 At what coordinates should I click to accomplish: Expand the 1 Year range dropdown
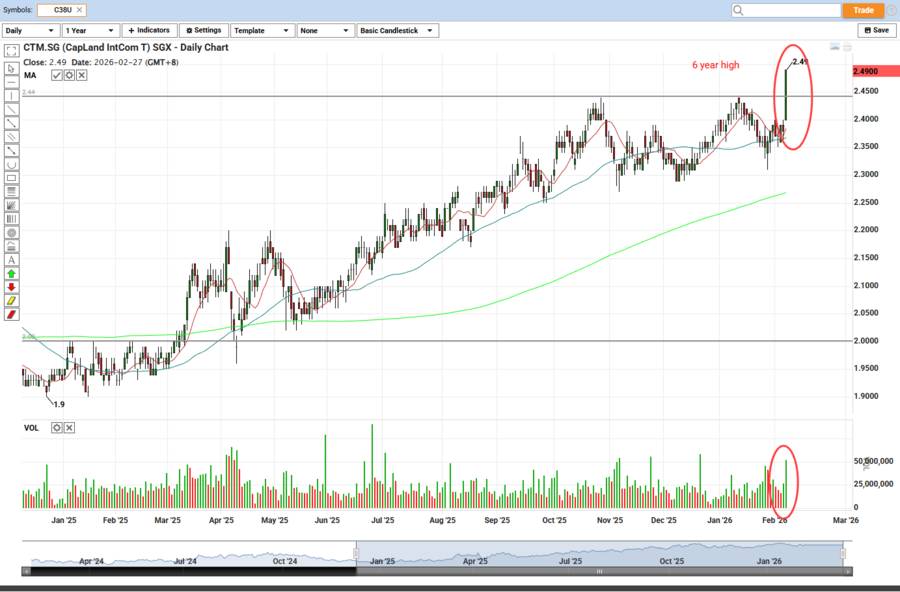click(x=90, y=30)
